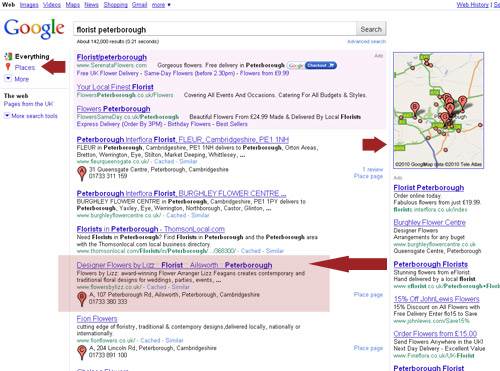Click the Search button
This screenshot has width=500, height=371.
click(x=371, y=29)
